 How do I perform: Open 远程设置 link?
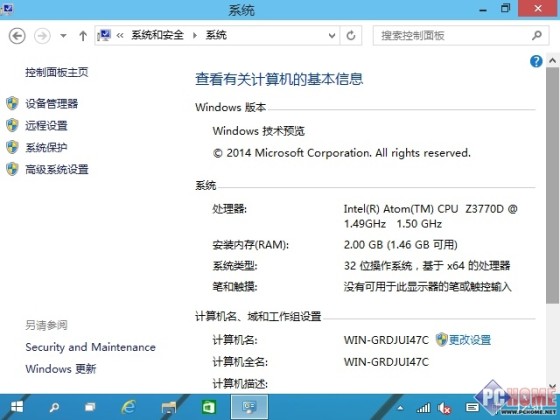click(46, 125)
